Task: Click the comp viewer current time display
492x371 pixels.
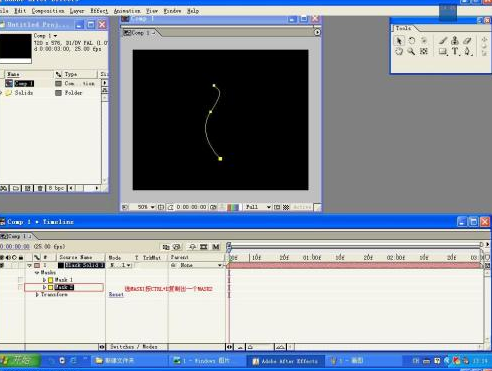Action: point(191,207)
